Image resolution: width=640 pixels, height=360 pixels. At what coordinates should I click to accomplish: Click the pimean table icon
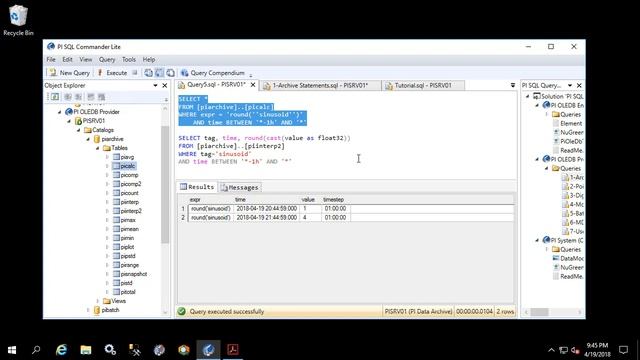(x=116, y=229)
